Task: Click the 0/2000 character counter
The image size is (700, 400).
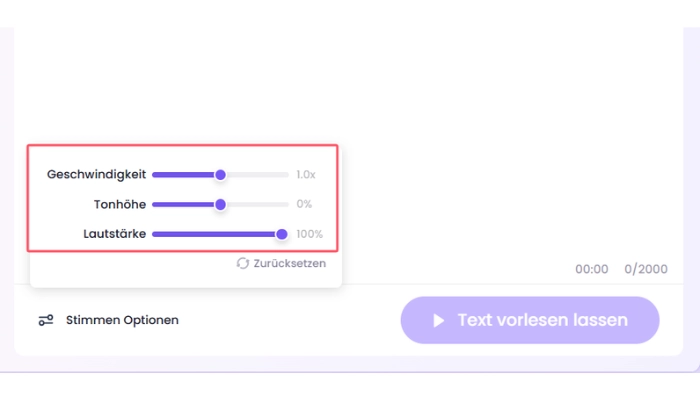Action: pyautogui.click(x=646, y=269)
